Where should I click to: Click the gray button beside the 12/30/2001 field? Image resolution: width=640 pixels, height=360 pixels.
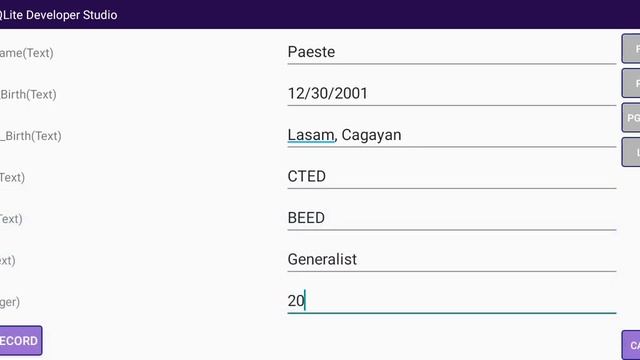[x=631, y=83]
